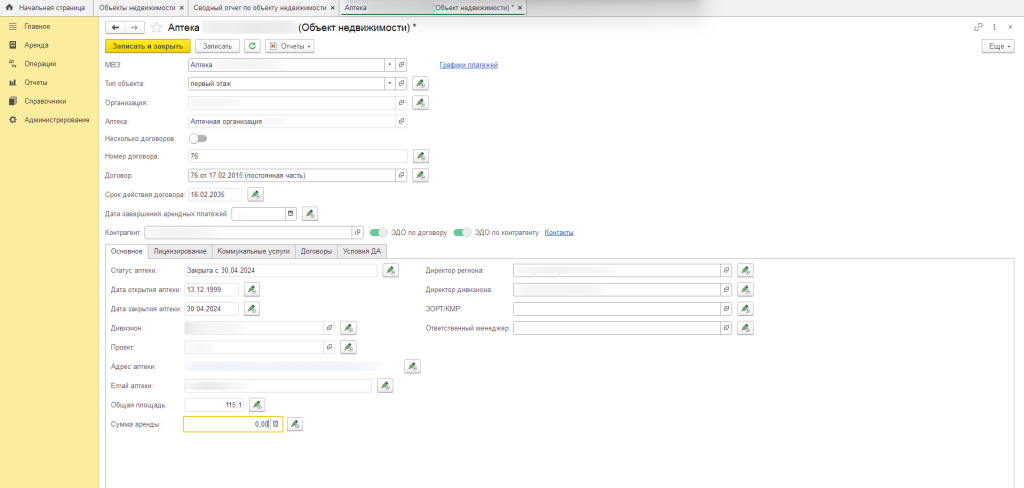Viewport: 1024px width, 488px height.
Task: Click the edit icon next to Номер договора
Action: click(421, 156)
